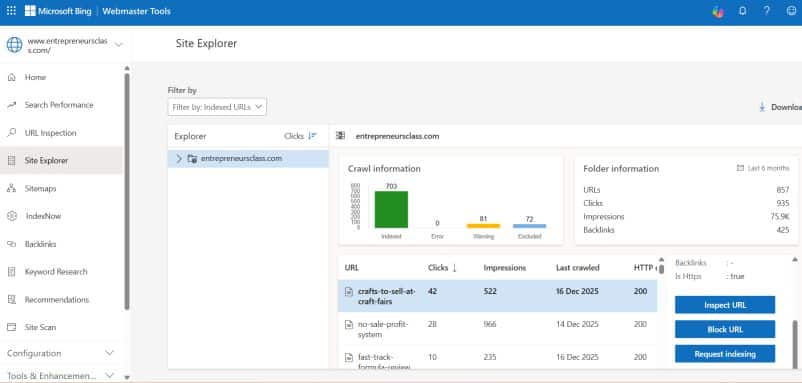Open the Filter by Indexed URLs dropdown
Image resolution: width=802 pixels, height=383 pixels.
[217, 107]
